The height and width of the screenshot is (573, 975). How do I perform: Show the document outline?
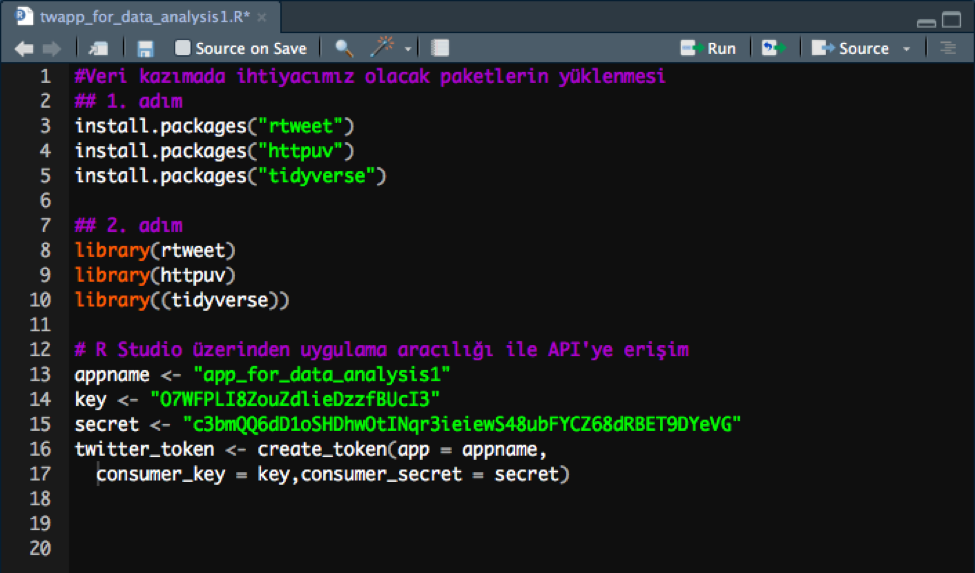tap(947, 48)
